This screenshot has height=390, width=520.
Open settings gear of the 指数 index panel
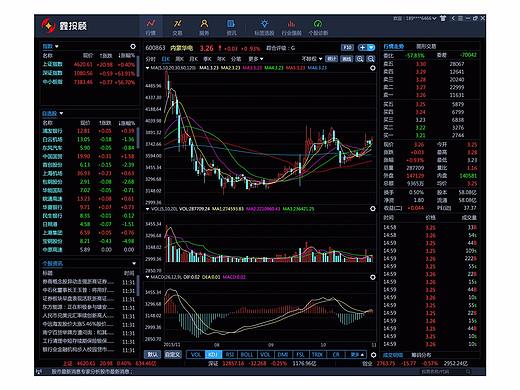click(x=133, y=46)
